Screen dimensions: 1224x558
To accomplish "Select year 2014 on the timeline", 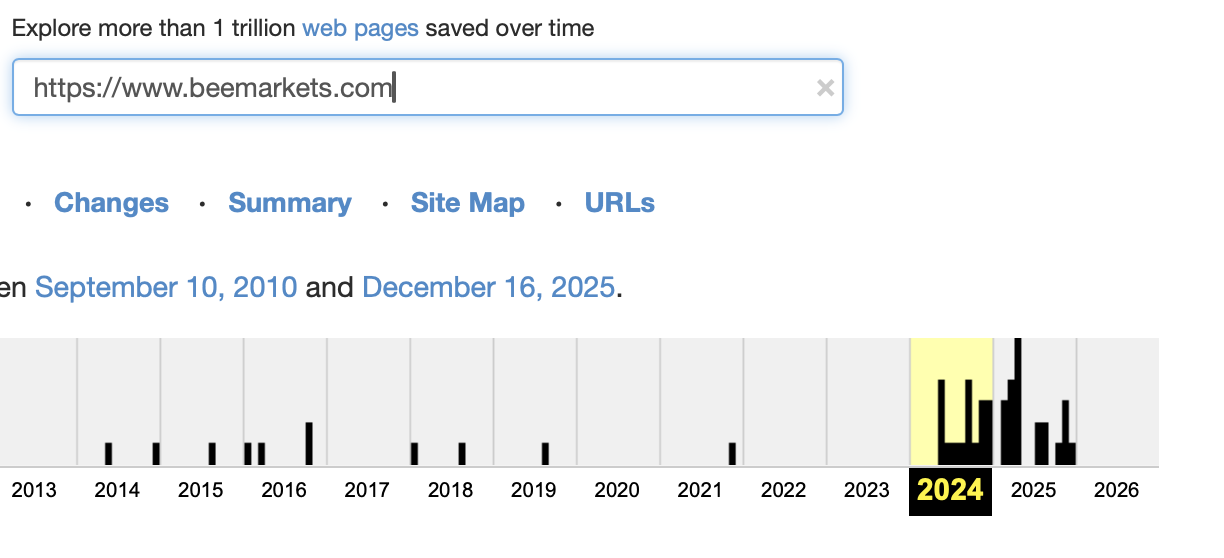I will 117,491.
